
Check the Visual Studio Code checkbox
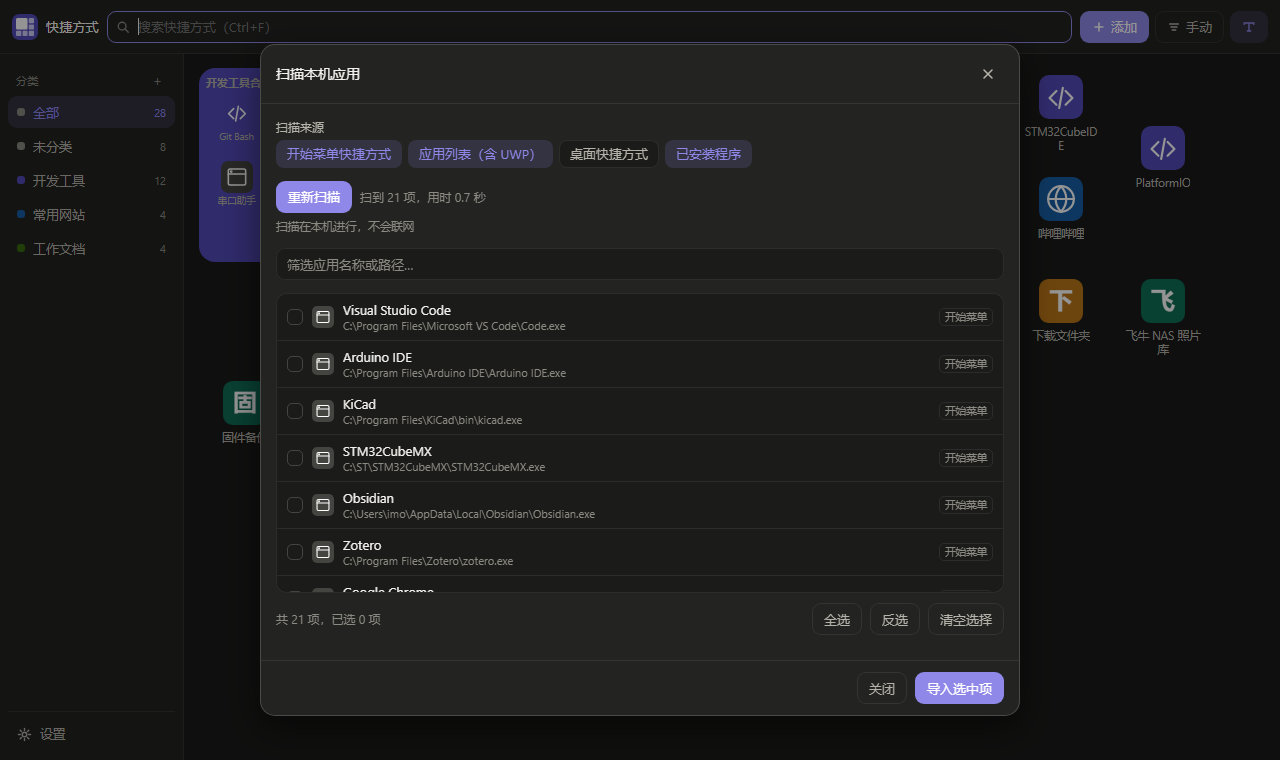295,317
